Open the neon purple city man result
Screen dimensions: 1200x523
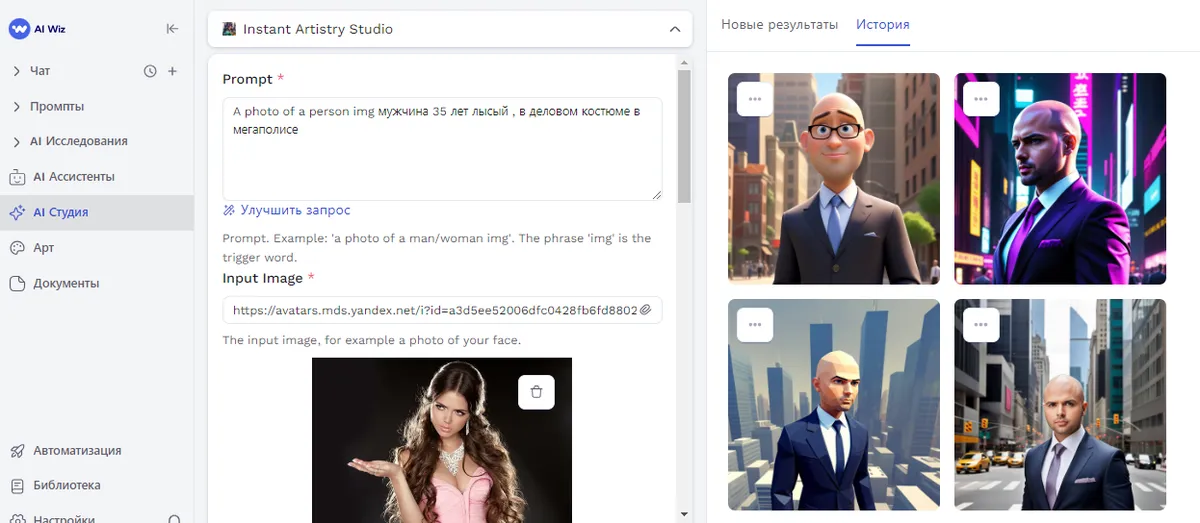1060,179
